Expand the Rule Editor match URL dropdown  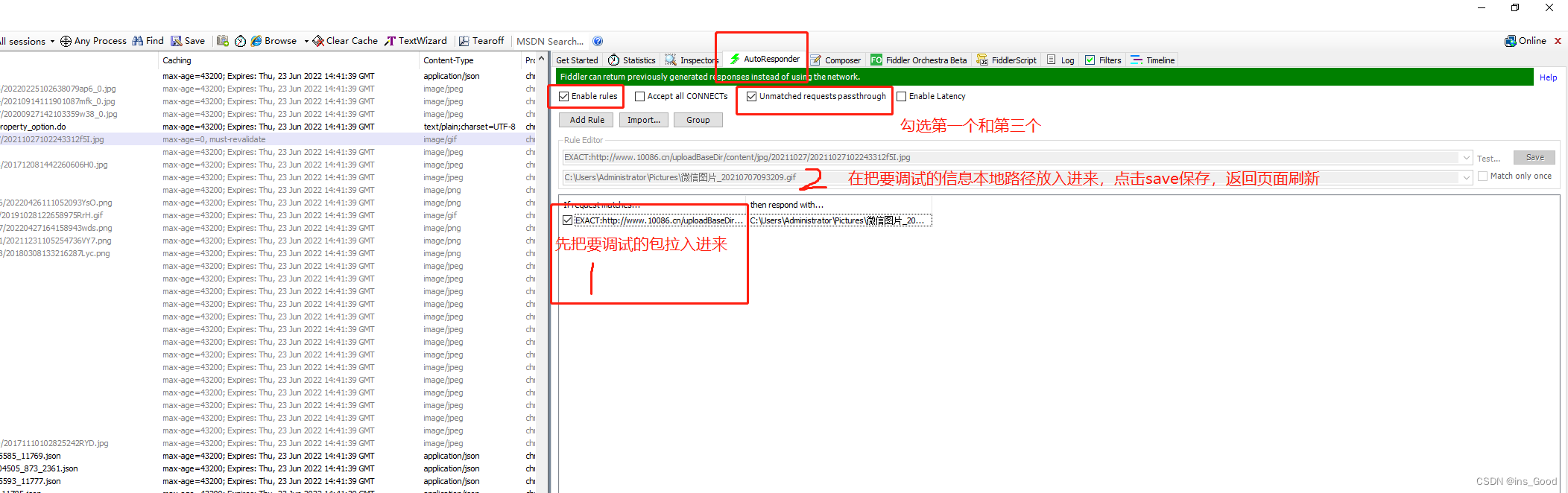tap(1466, 158)
